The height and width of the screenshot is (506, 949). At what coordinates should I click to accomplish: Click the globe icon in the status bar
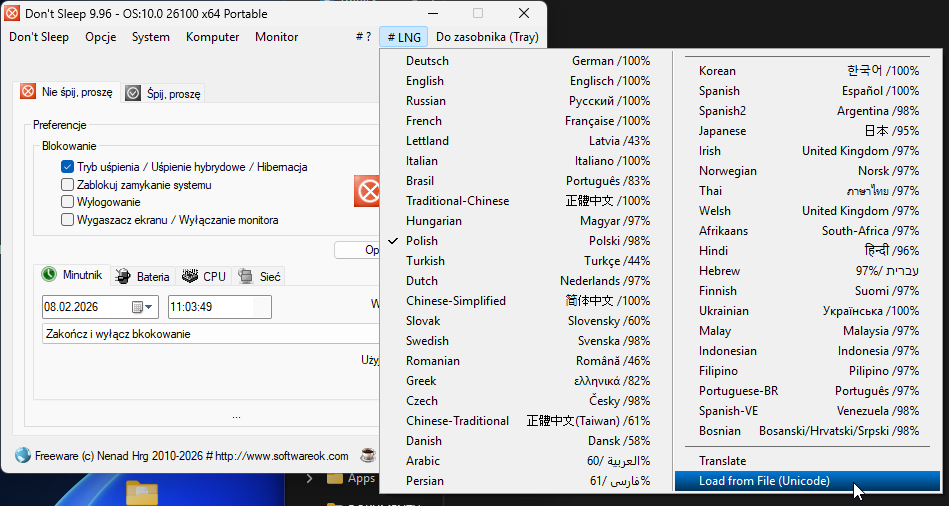click(22, 456)
